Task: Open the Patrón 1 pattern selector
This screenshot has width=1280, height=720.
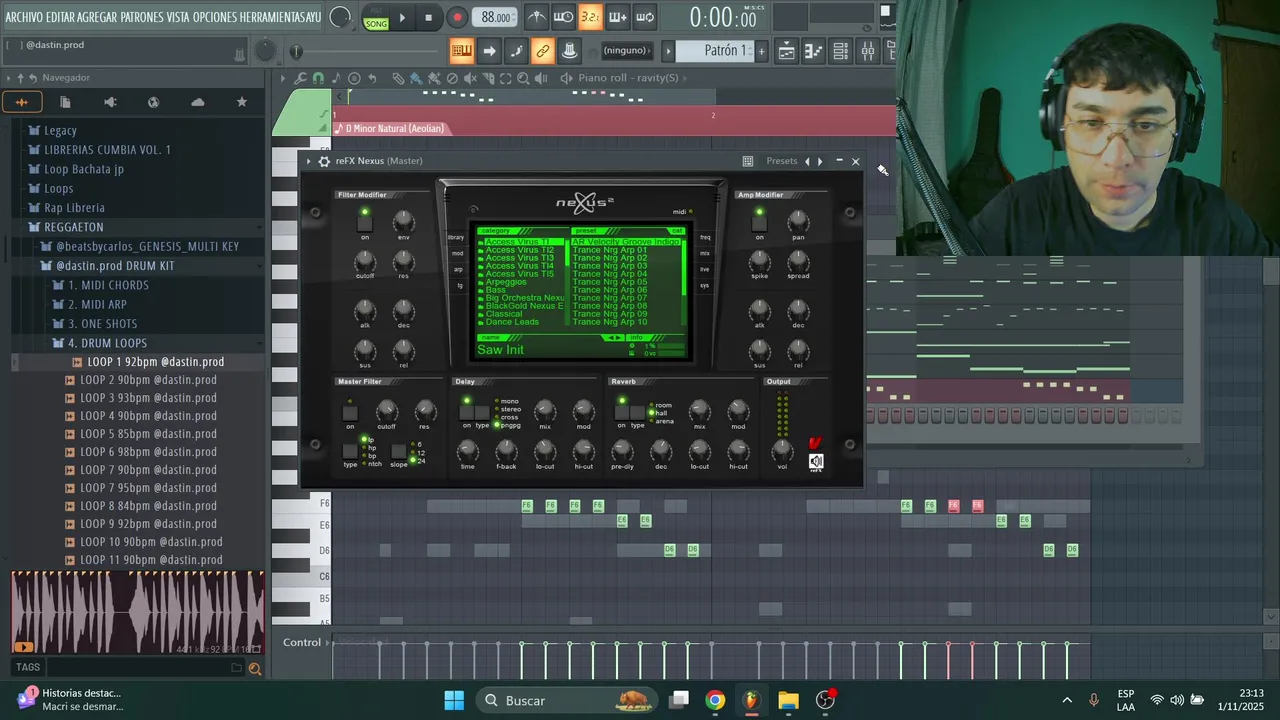Action: (x=714, y=51)
